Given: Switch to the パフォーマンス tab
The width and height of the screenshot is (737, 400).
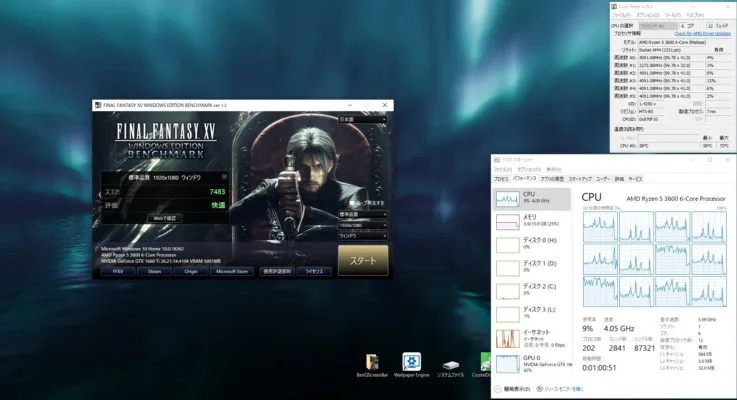Looking at the screenshot, I should (x=525, y=179).
